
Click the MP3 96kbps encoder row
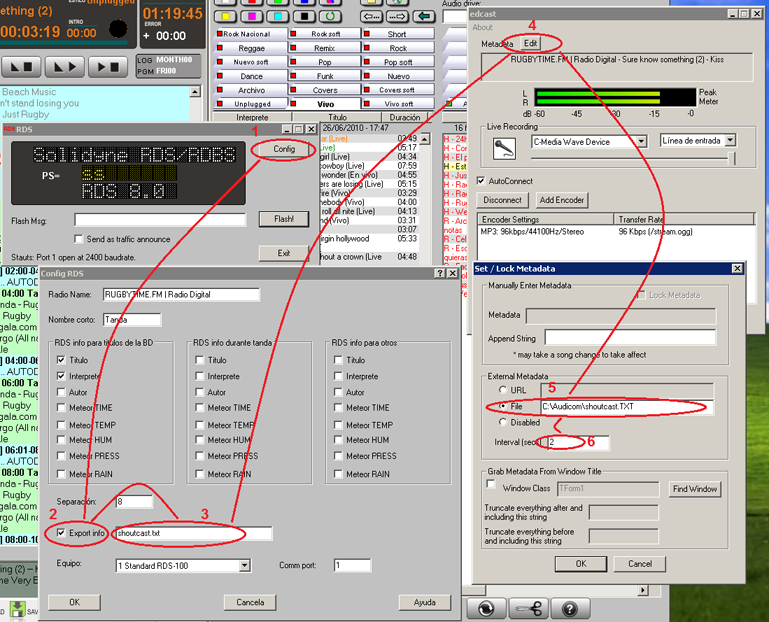(x=615, y=232)
